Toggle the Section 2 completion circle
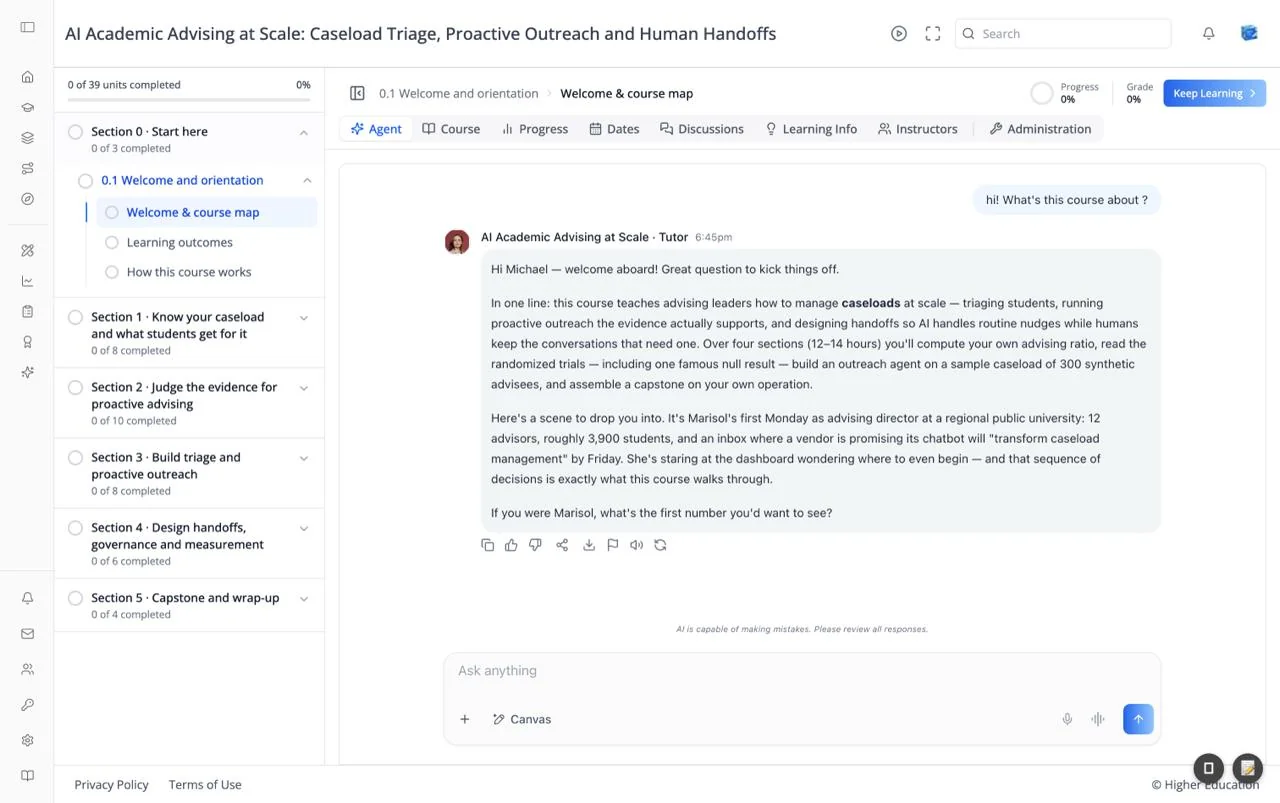This screenshot has height=803, width=1280. [75, 387]
